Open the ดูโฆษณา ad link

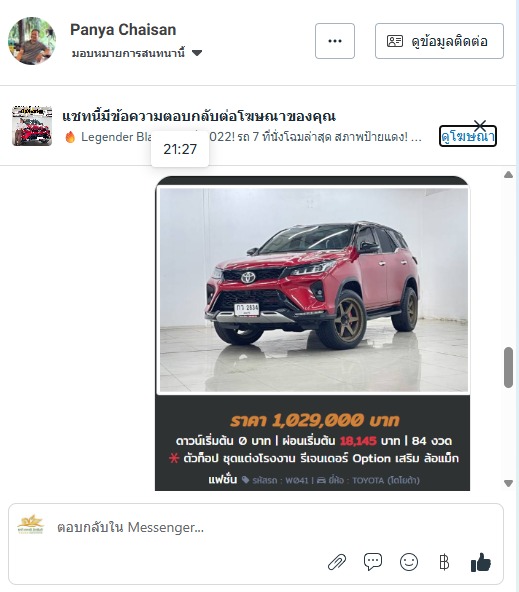coord(468,136)
